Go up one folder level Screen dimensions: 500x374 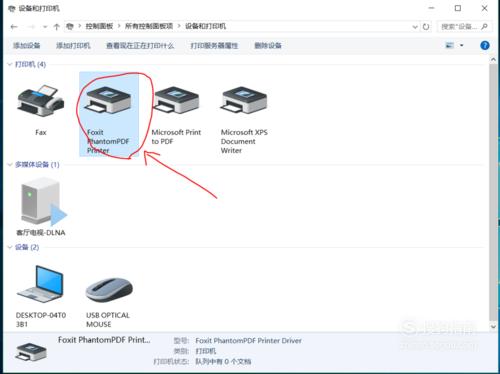[x=56, y=27]
